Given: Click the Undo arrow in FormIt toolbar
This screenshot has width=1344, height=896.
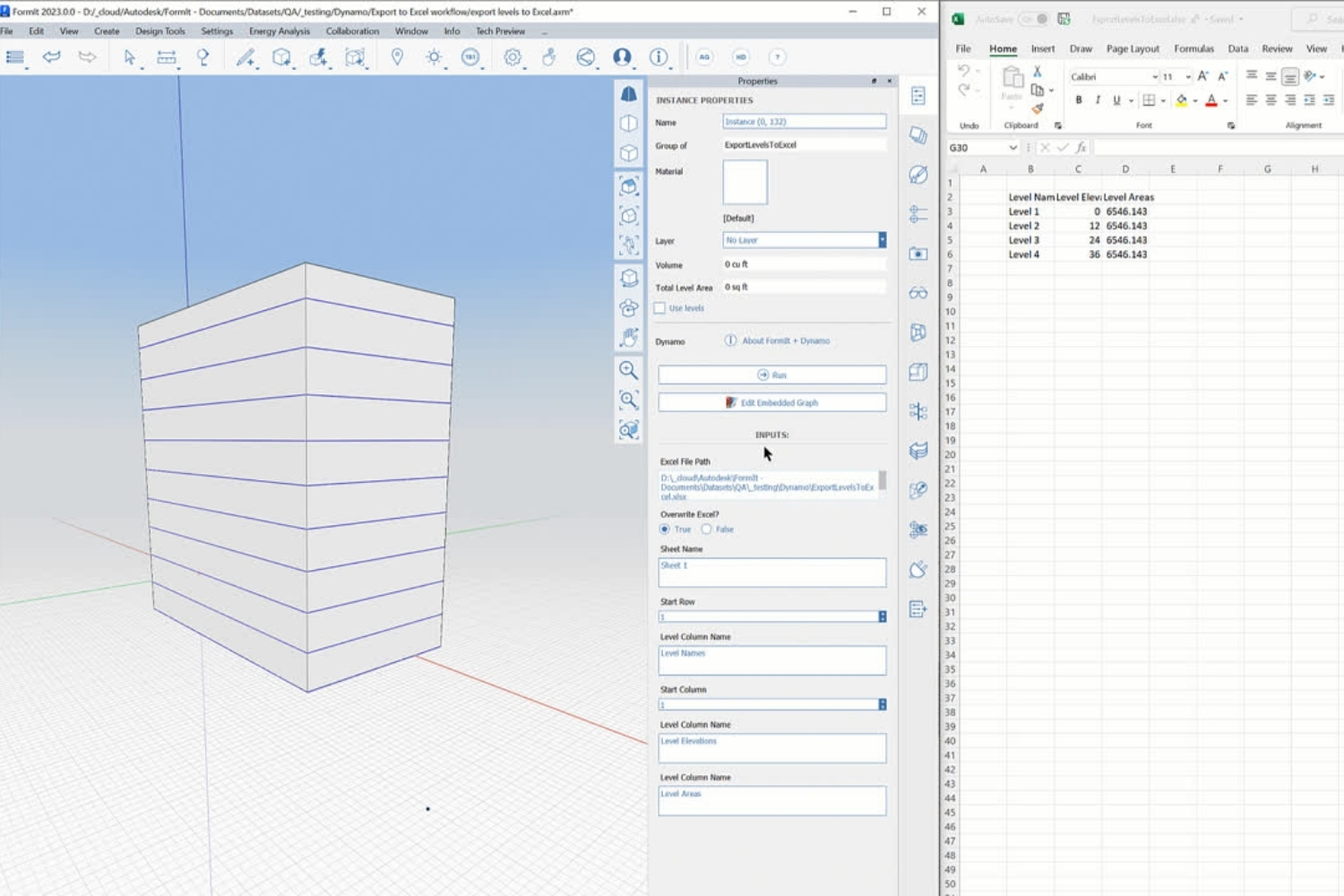Looking at the screenshot, I should [52, 57].
